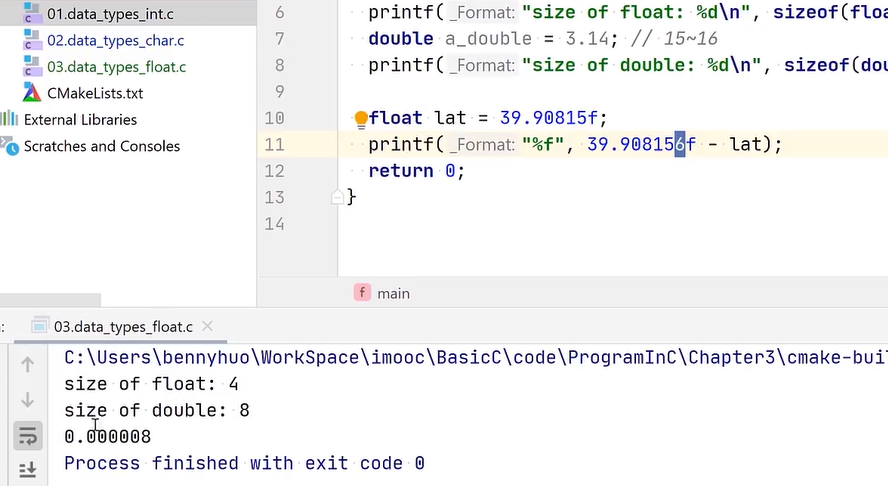This screenshot has height=486, width=888.
Task: Click the scroll to end icon
Action: pos(28,469)
